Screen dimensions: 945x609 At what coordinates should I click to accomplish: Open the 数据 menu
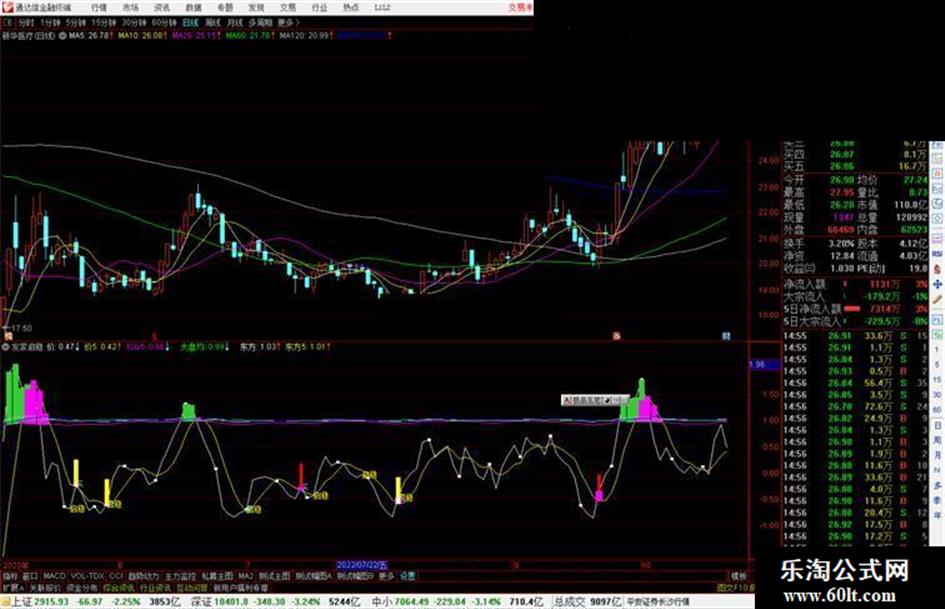(x=193, y=8)
